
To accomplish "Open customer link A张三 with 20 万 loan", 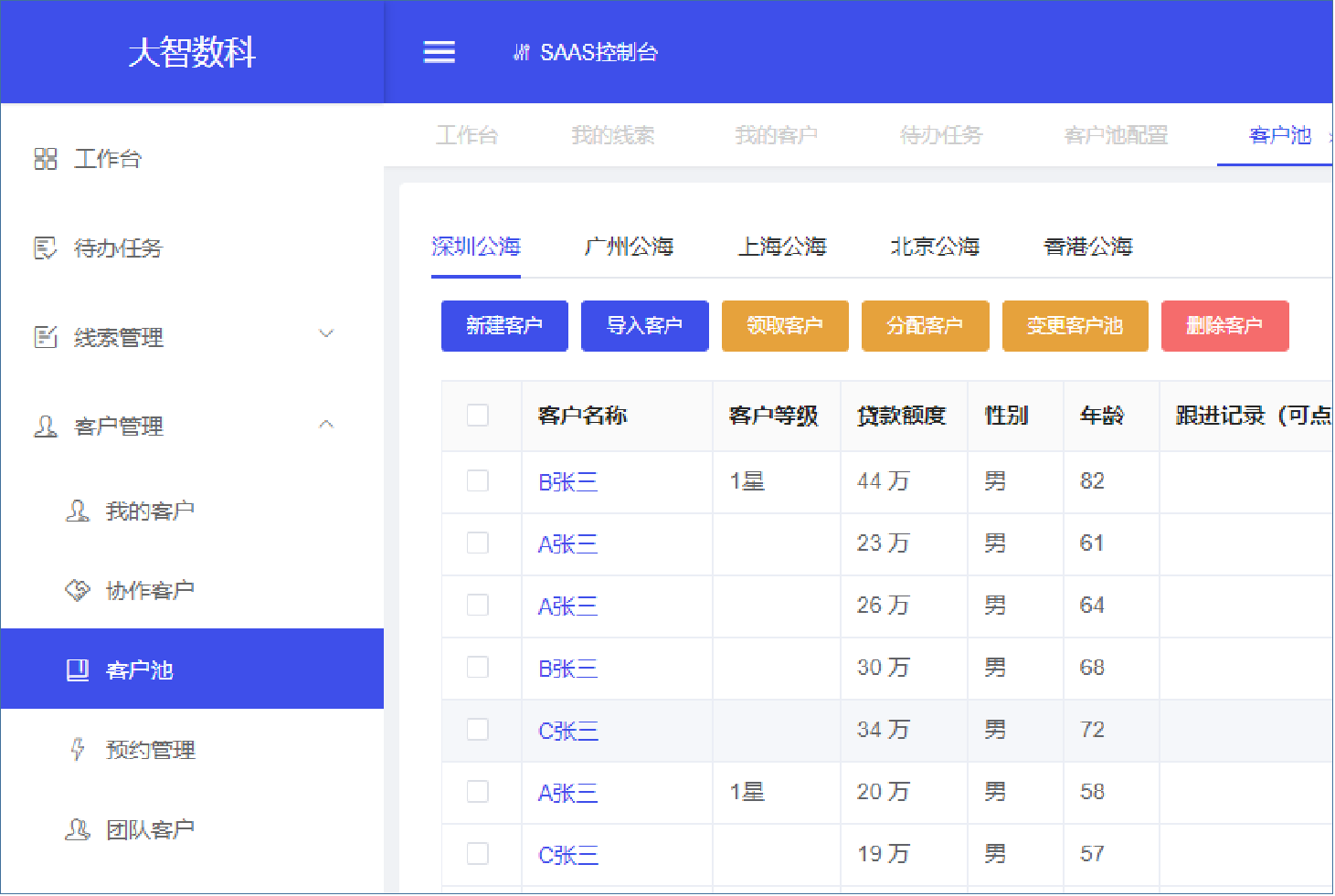I will click(568, 793).
